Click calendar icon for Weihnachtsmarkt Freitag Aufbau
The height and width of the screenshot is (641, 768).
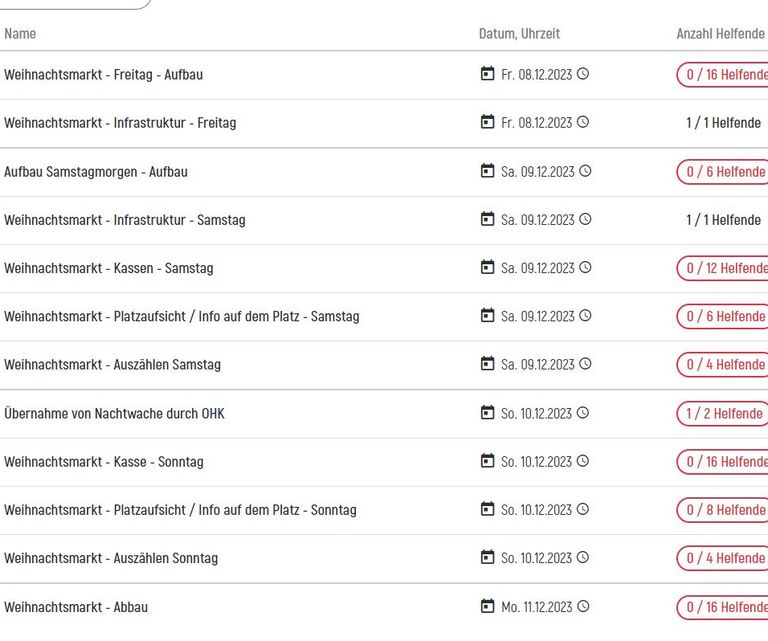487,74
